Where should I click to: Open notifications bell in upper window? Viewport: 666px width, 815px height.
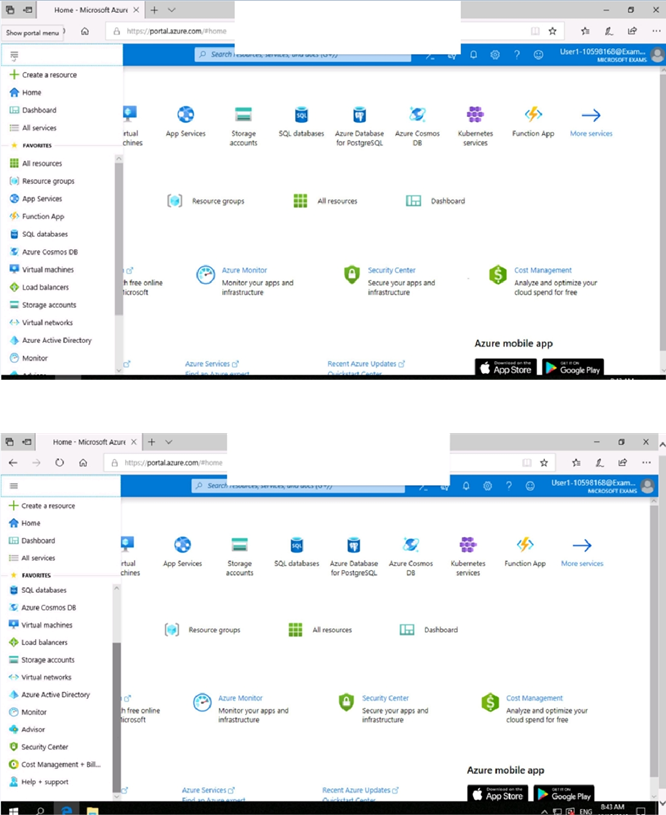[474, 54]
